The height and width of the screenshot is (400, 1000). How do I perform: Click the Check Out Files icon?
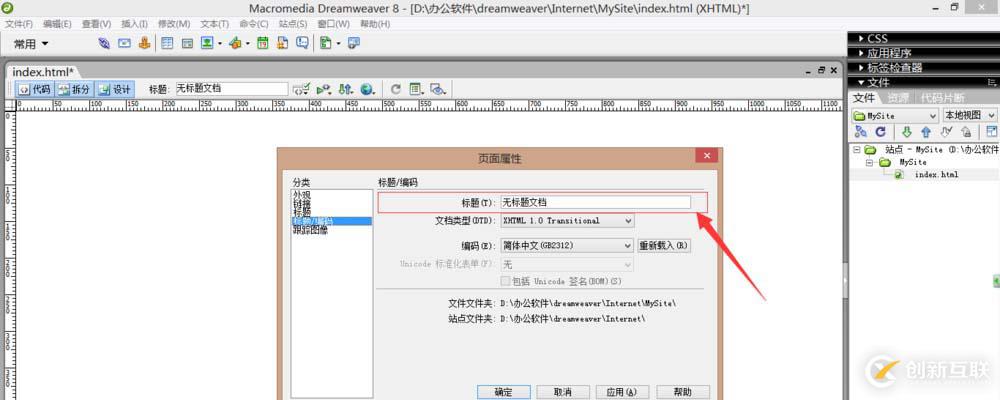tap(946, 131)
